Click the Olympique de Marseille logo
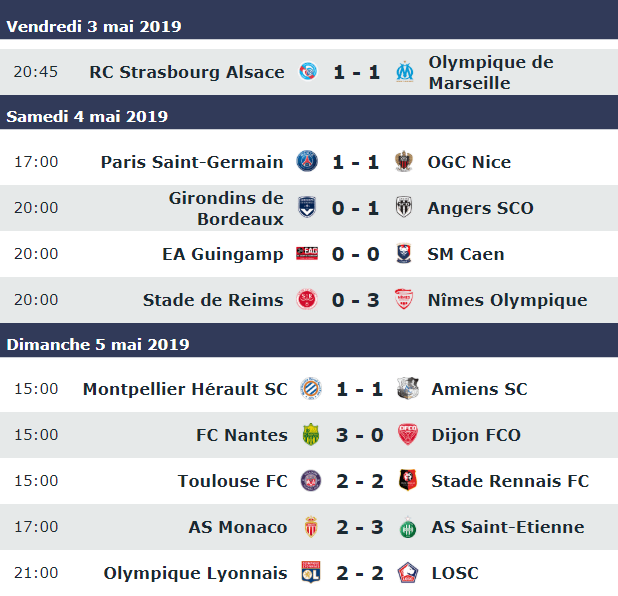The width and height of the screenshot is (618, 596). pyautogui.click(x=405, y=72)
